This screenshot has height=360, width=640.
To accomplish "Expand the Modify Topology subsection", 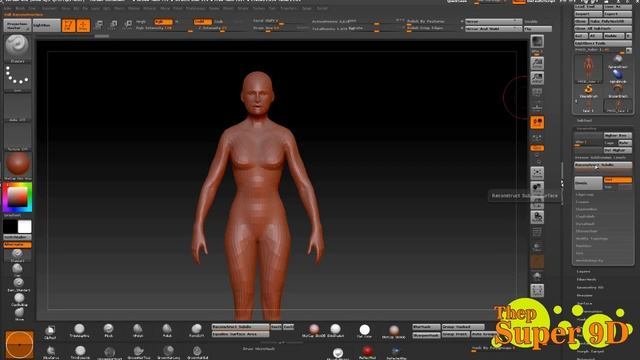I will point(592,238).
